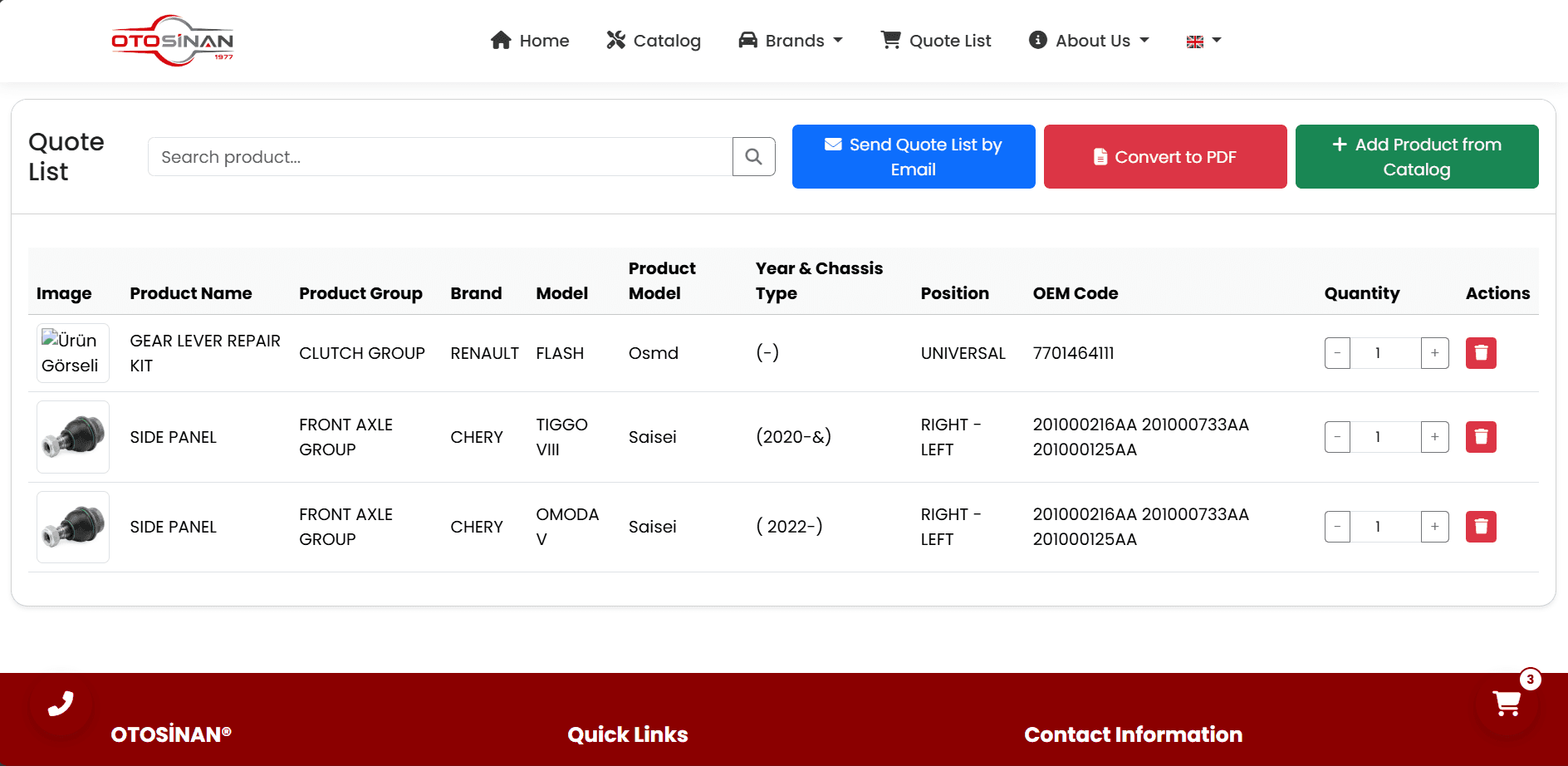The width and height of the screenshot is (1568, 766).
Task: Delete GEAR LEVER REPAIR KIT row
Action: coord(1481,353)
